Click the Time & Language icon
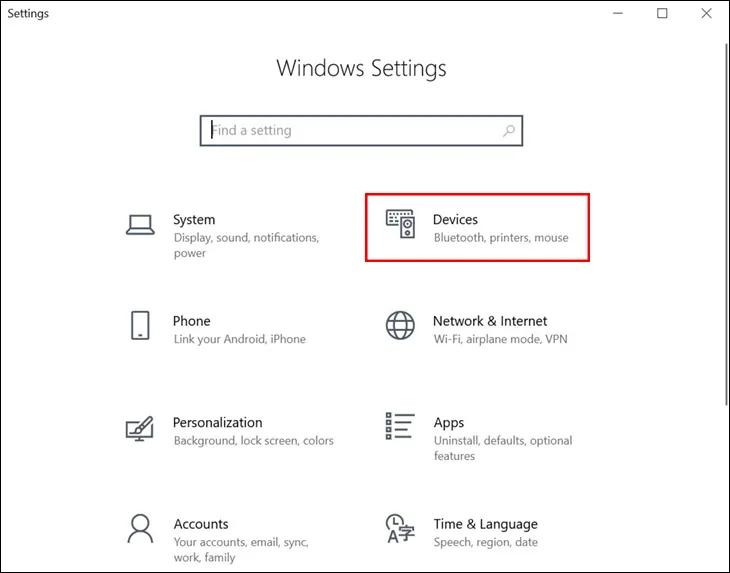This screenshot has width=730, height=573. [x=400, y=529]
